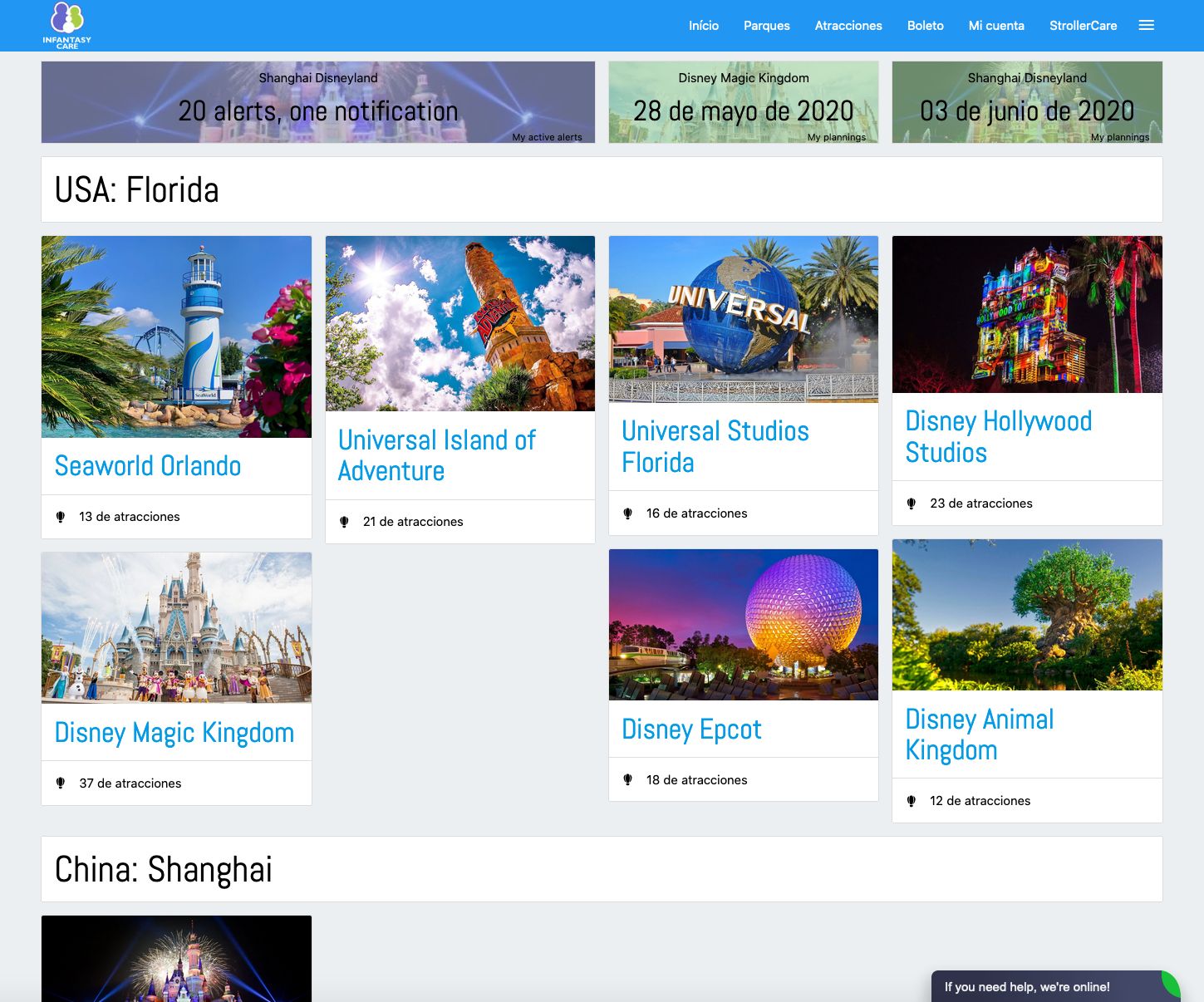Click balloon icon beside 37 de atracciones

(61, 783)
